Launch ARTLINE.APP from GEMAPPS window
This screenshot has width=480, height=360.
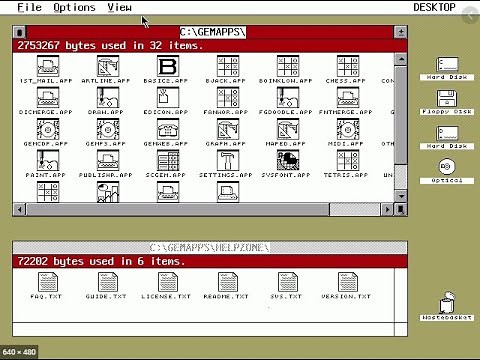(x=108, y=66)
